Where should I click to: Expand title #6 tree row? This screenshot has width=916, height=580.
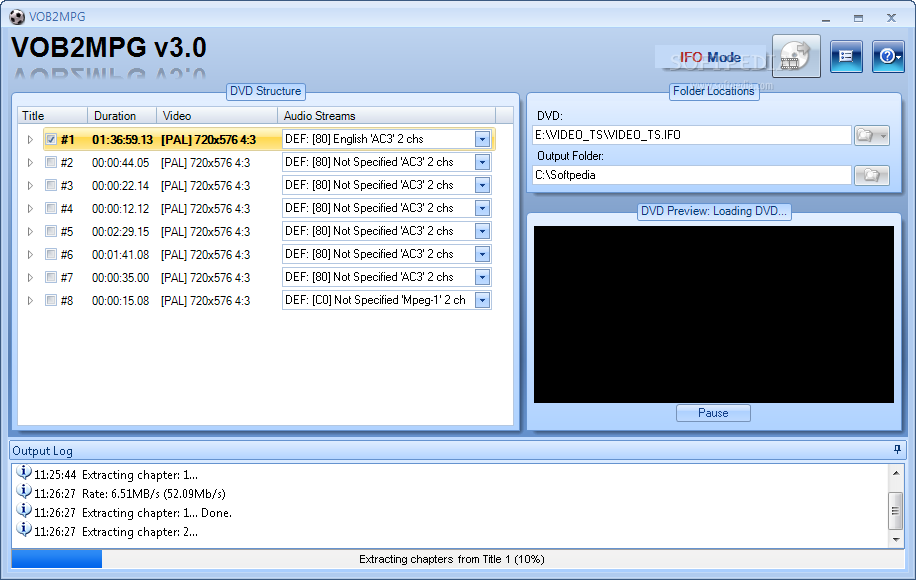[x=30, y=254]
